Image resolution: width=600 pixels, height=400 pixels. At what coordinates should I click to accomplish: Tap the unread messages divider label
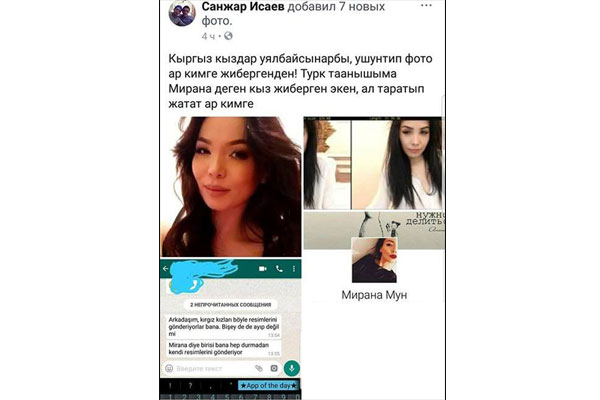point(230,305)
